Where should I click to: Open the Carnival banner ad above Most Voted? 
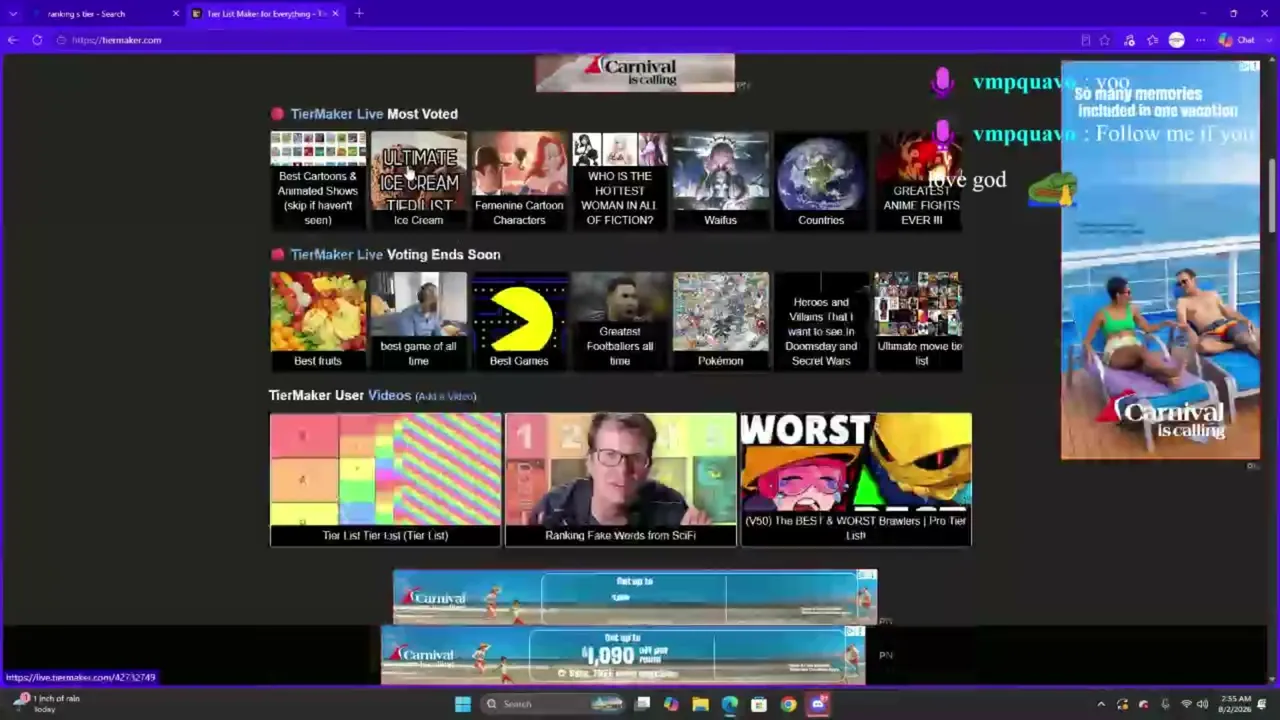click(x=635, y=72)
